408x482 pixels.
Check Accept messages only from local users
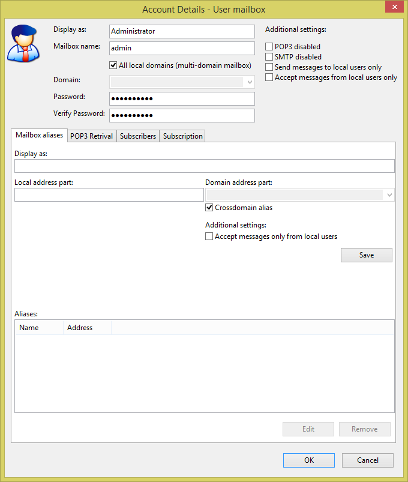pyautogui.click(x=209, y=236)
